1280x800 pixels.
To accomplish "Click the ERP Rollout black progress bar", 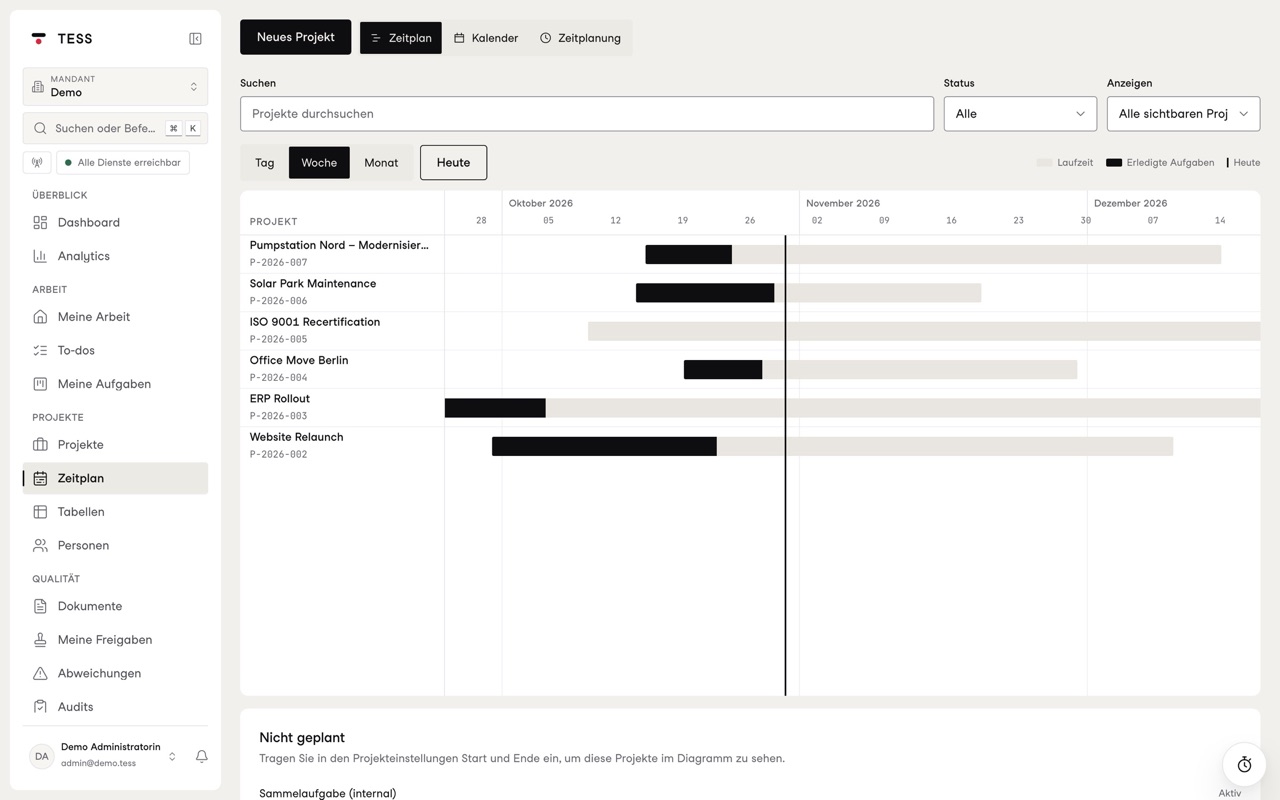I will (x=495, y=408).
